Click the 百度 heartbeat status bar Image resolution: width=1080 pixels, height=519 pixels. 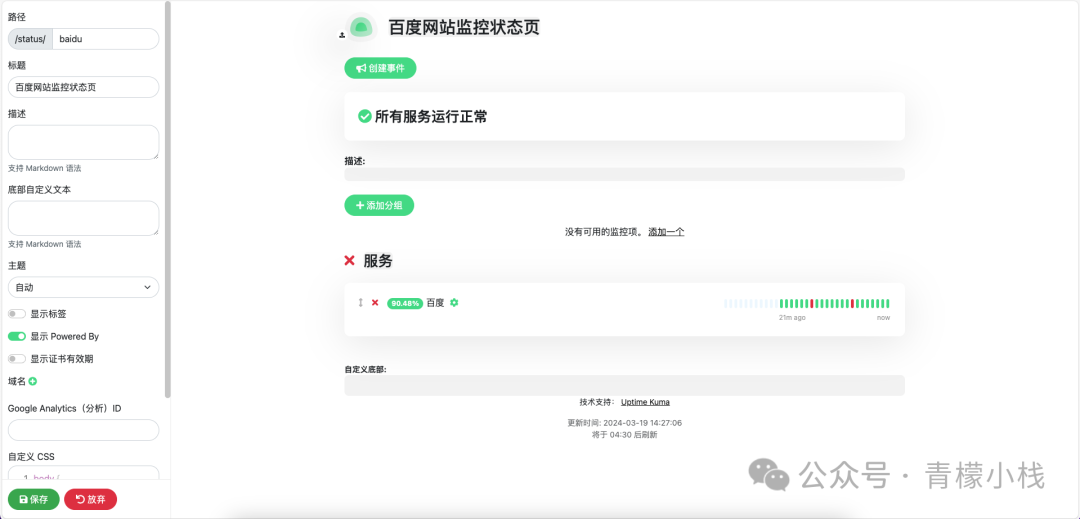tap(807, 304)
